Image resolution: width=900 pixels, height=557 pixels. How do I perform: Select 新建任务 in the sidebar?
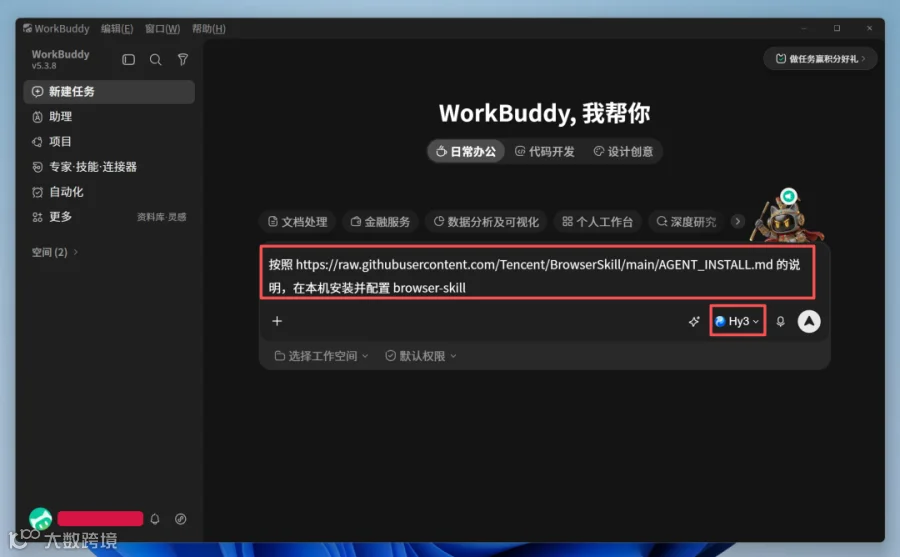point(109,92)
